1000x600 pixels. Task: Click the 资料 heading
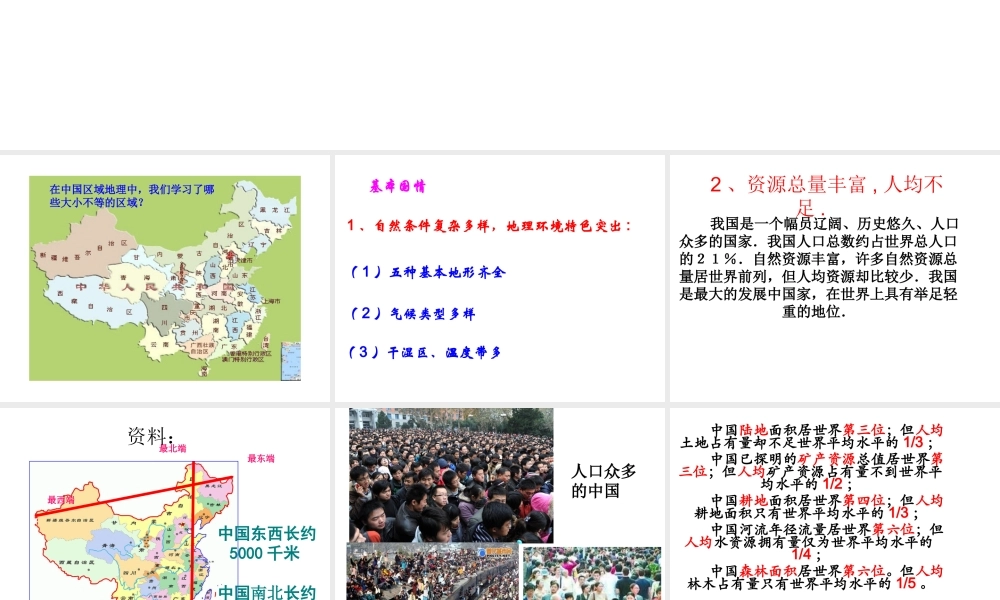tap(150, 435)
